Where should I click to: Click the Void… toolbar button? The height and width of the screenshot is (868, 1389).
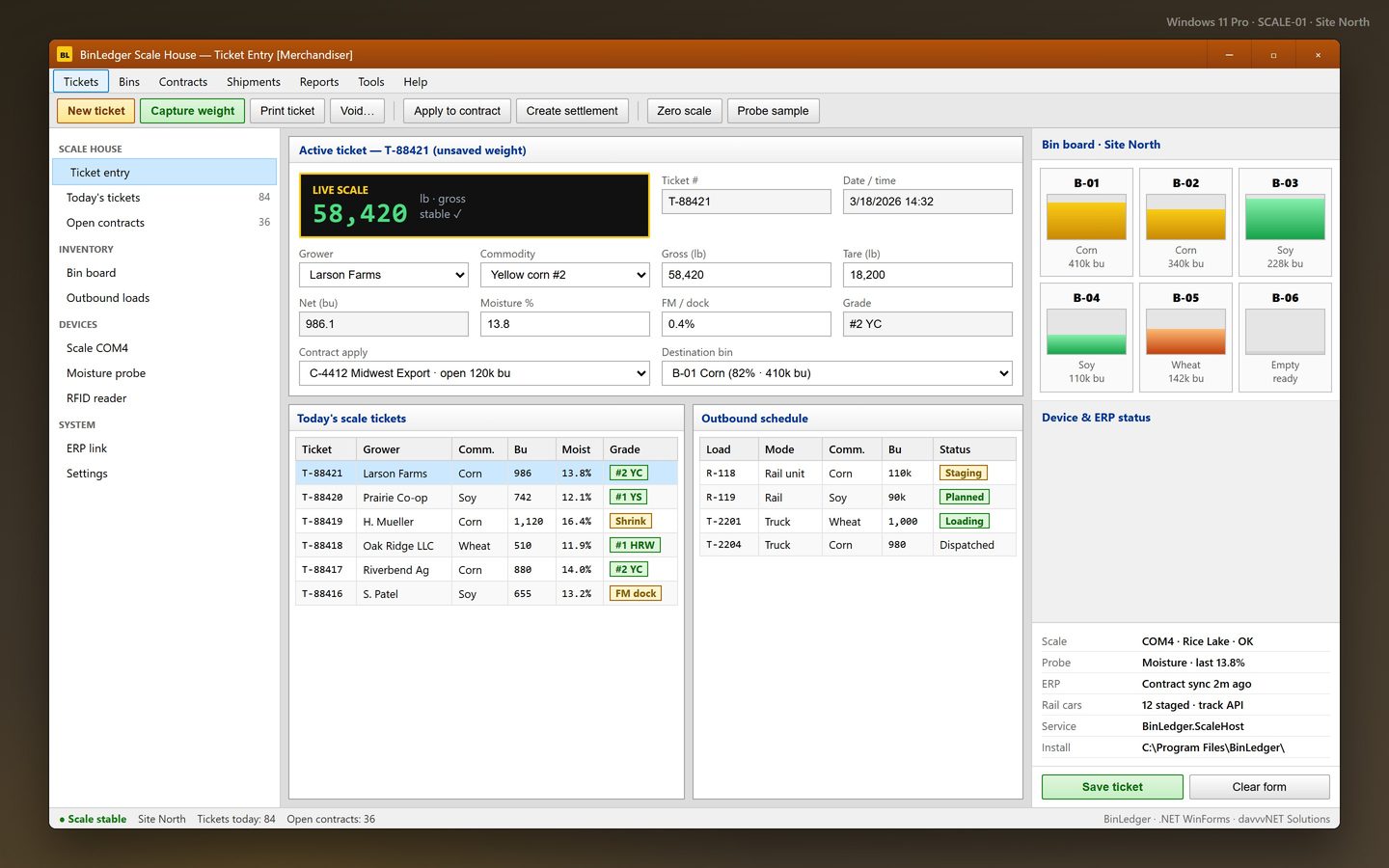(x=358, y=111)
